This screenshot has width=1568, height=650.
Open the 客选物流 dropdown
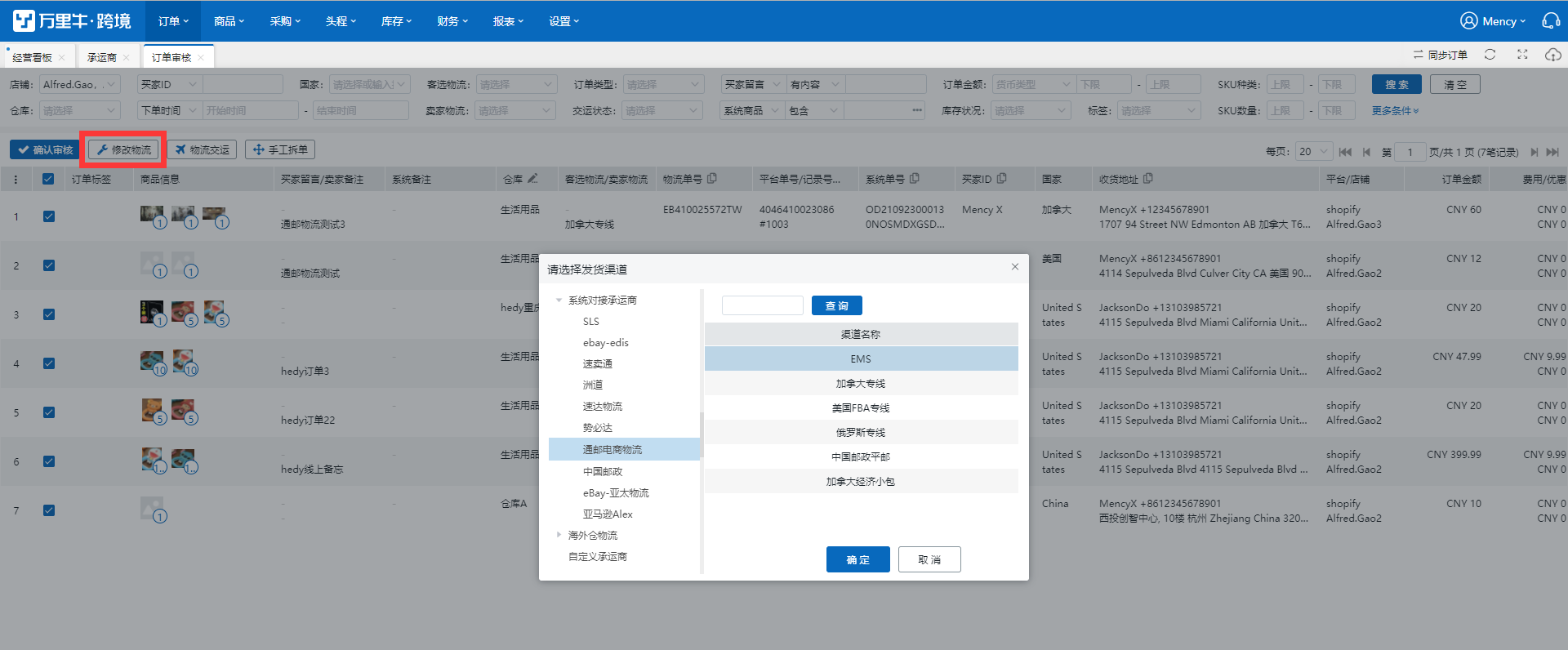point(515,84)
